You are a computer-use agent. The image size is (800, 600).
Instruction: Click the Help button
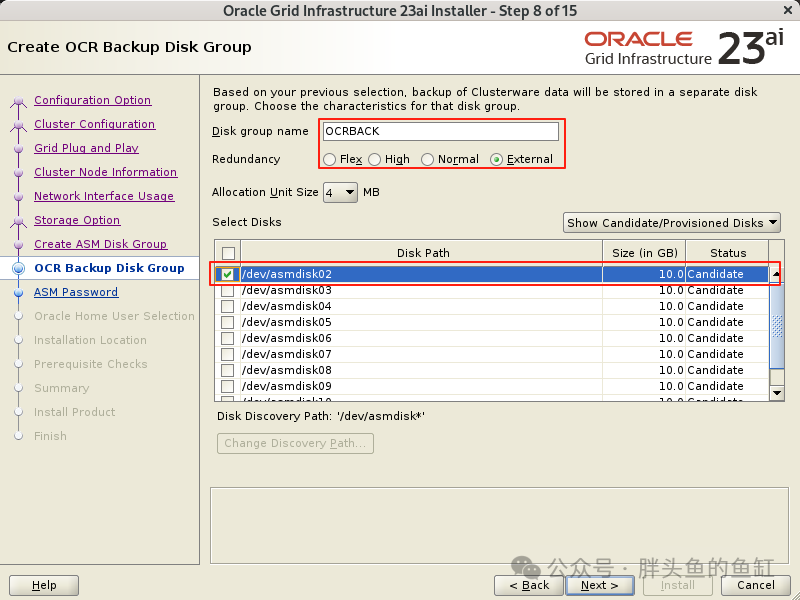[x=44, y=585]
